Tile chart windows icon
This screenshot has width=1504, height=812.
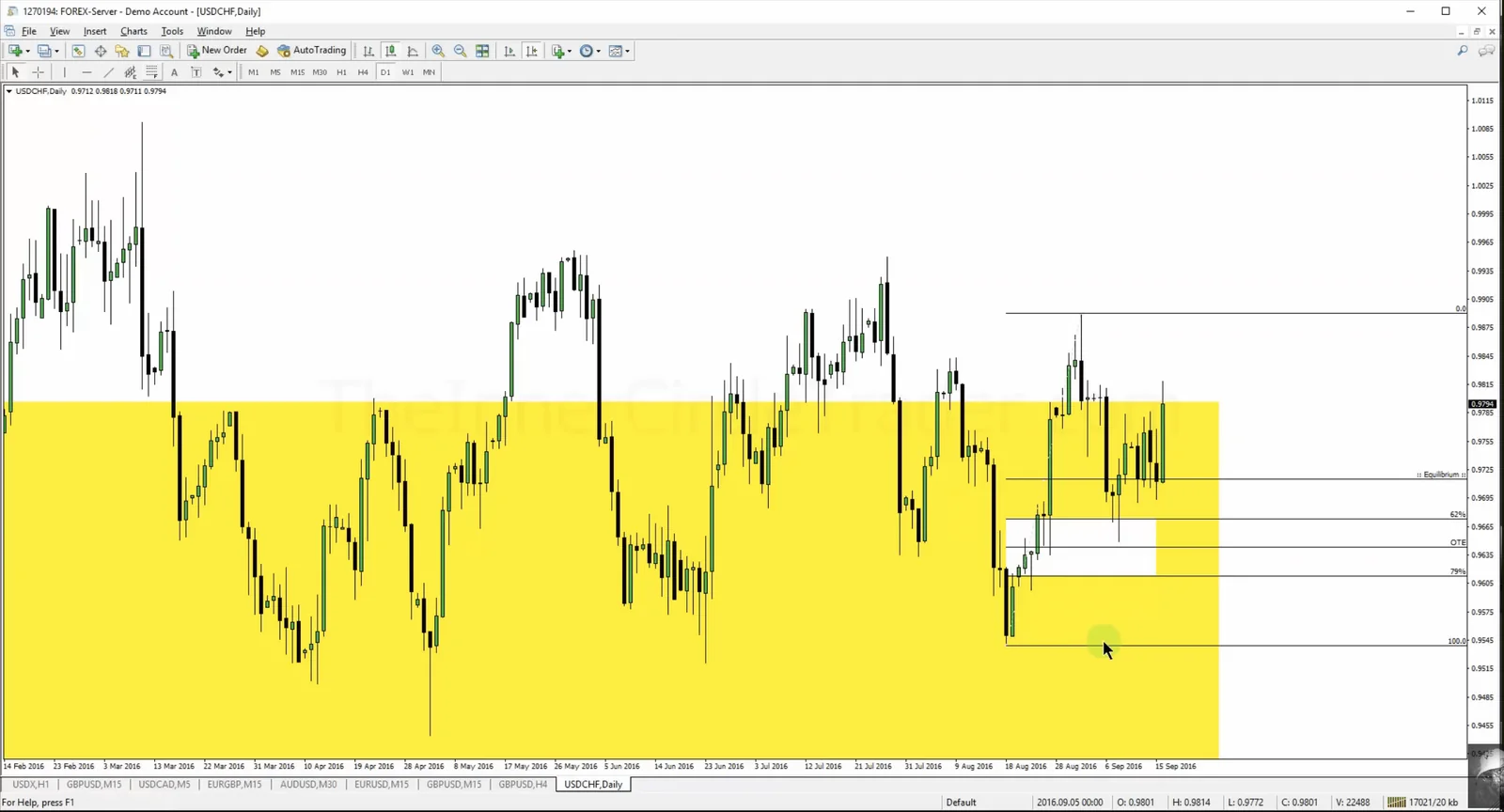tap(482, 51)
